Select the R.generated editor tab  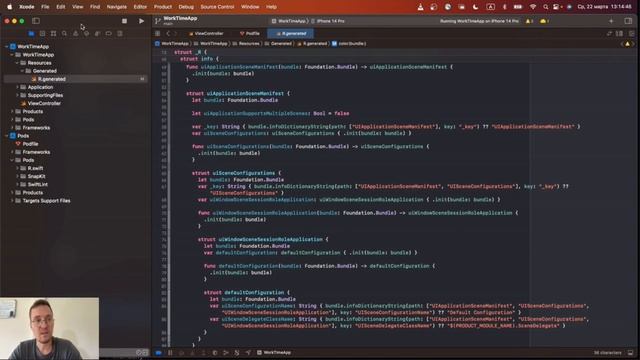coord(291,33)
